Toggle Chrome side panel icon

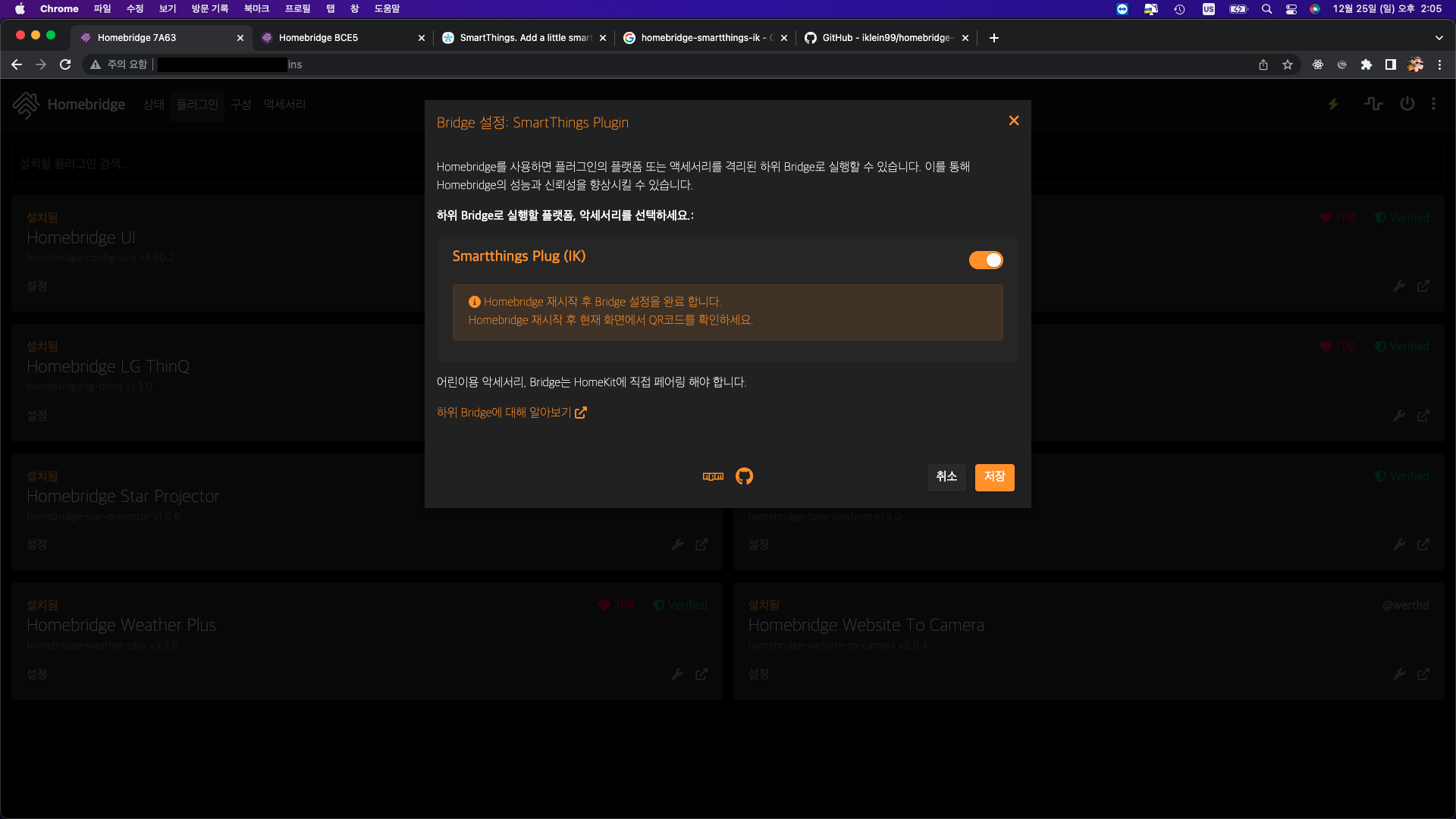pos(1391,65)
